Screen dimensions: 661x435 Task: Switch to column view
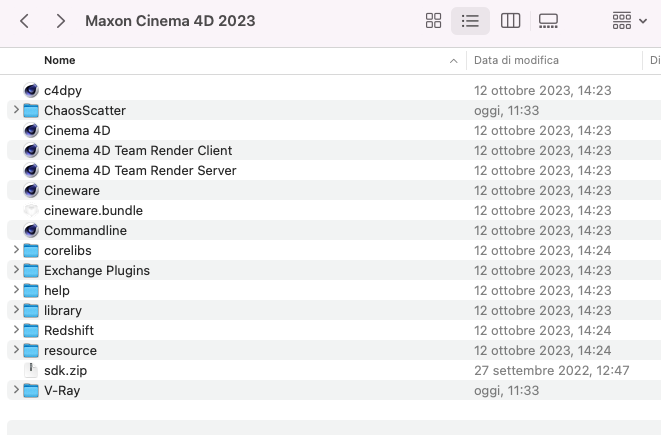(x=510, y=21)
